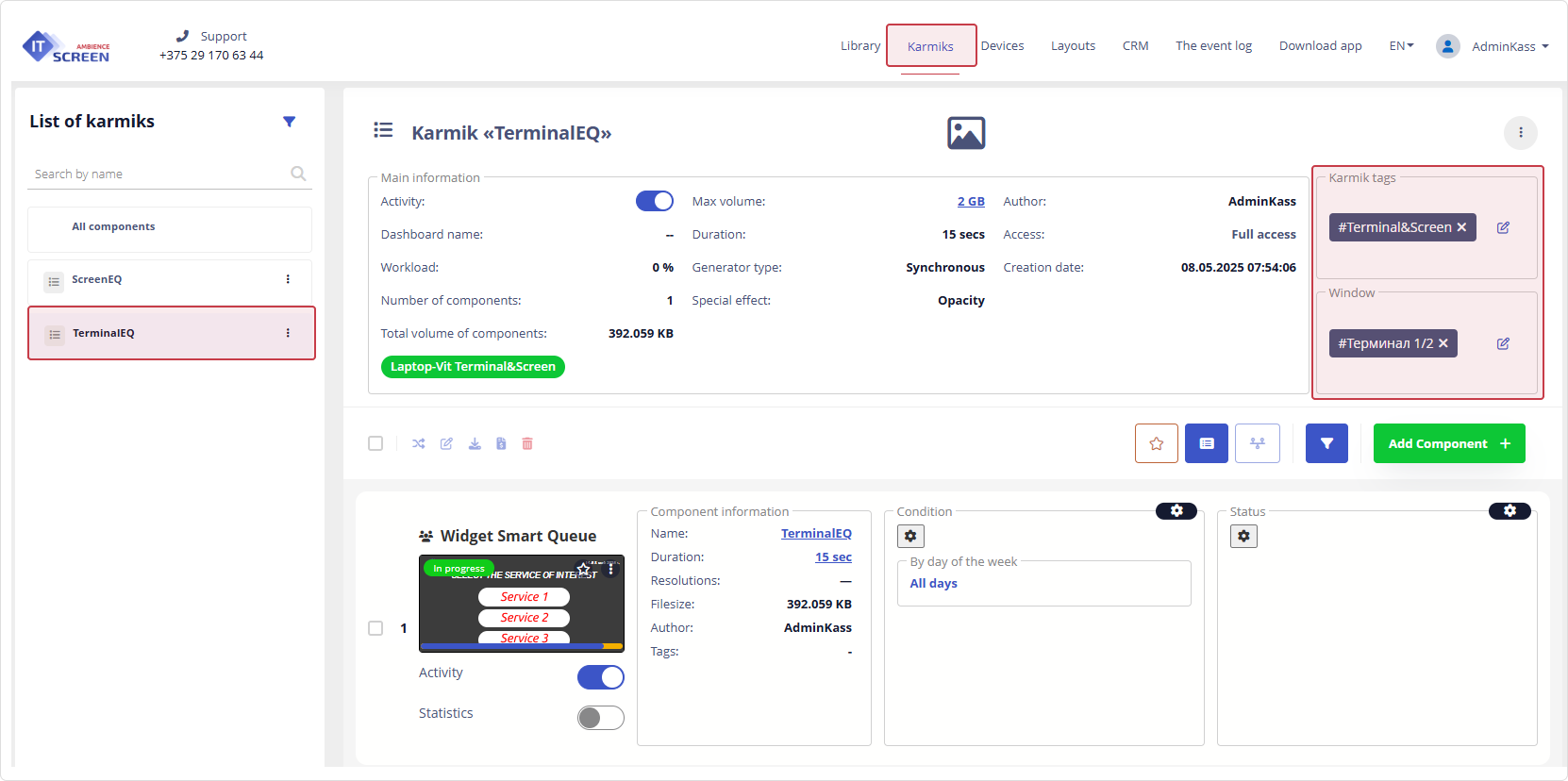Screen dimensions: 1568x781
Task: Open the Library tab
Action: pos(859,46)
